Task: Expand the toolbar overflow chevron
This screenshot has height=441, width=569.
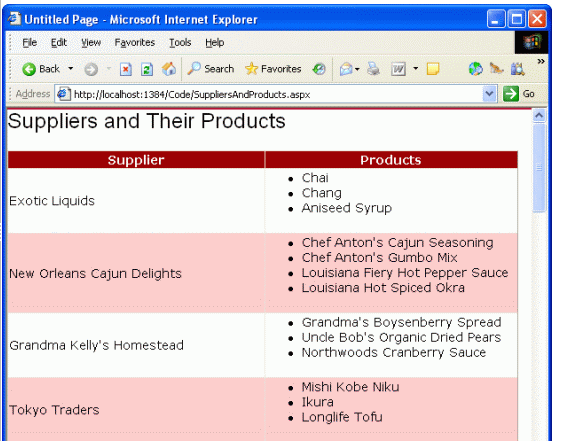Action: pos(541,61)
